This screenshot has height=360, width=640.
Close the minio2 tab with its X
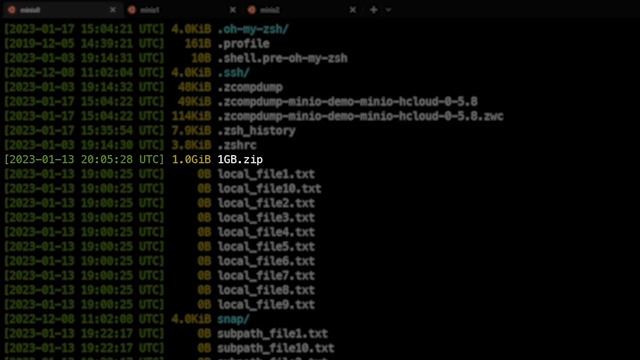pos(353,10)
